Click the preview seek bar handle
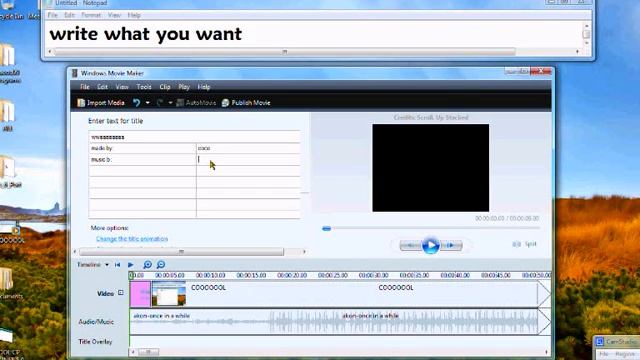The image size is (640, 360). (x=327, y=229)
